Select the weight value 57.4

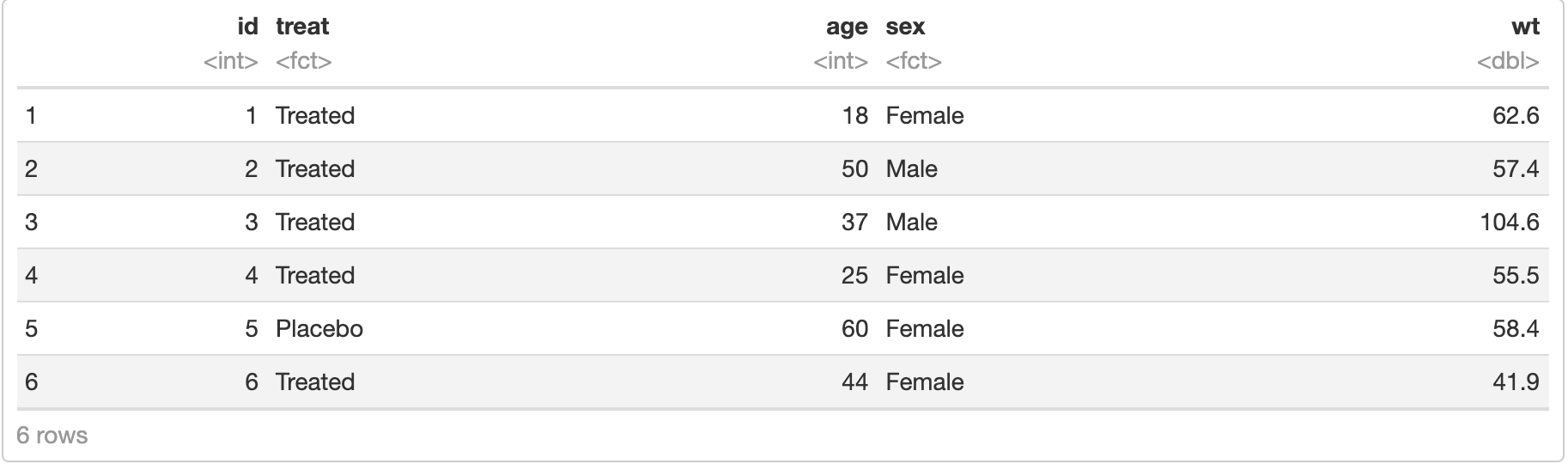pyautogui.click(x=1516, y=168)
